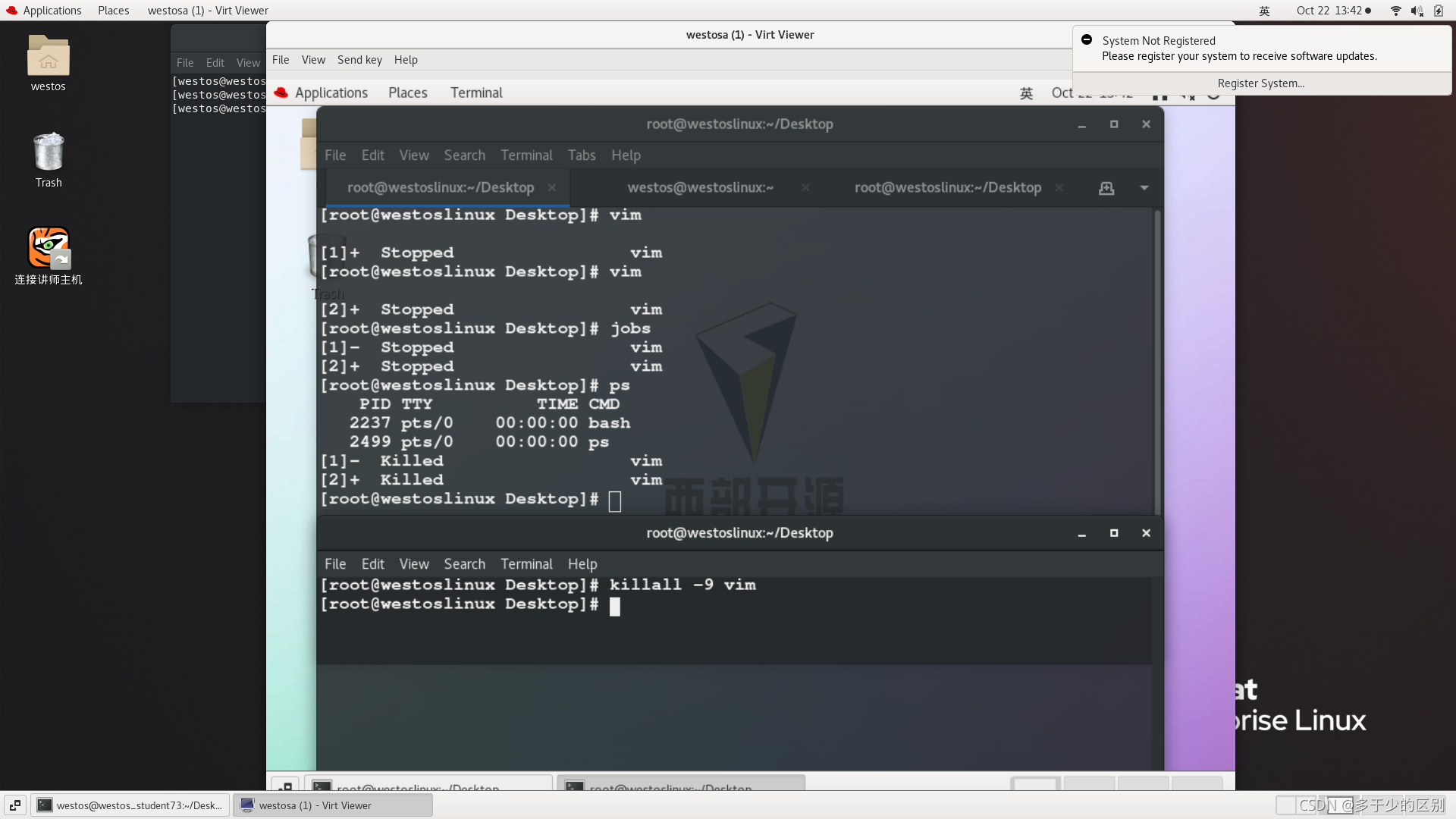This screenshot has height=819, width=1456.
Task: Open View menu in the upper terminal
Action: tap(414, 155)
